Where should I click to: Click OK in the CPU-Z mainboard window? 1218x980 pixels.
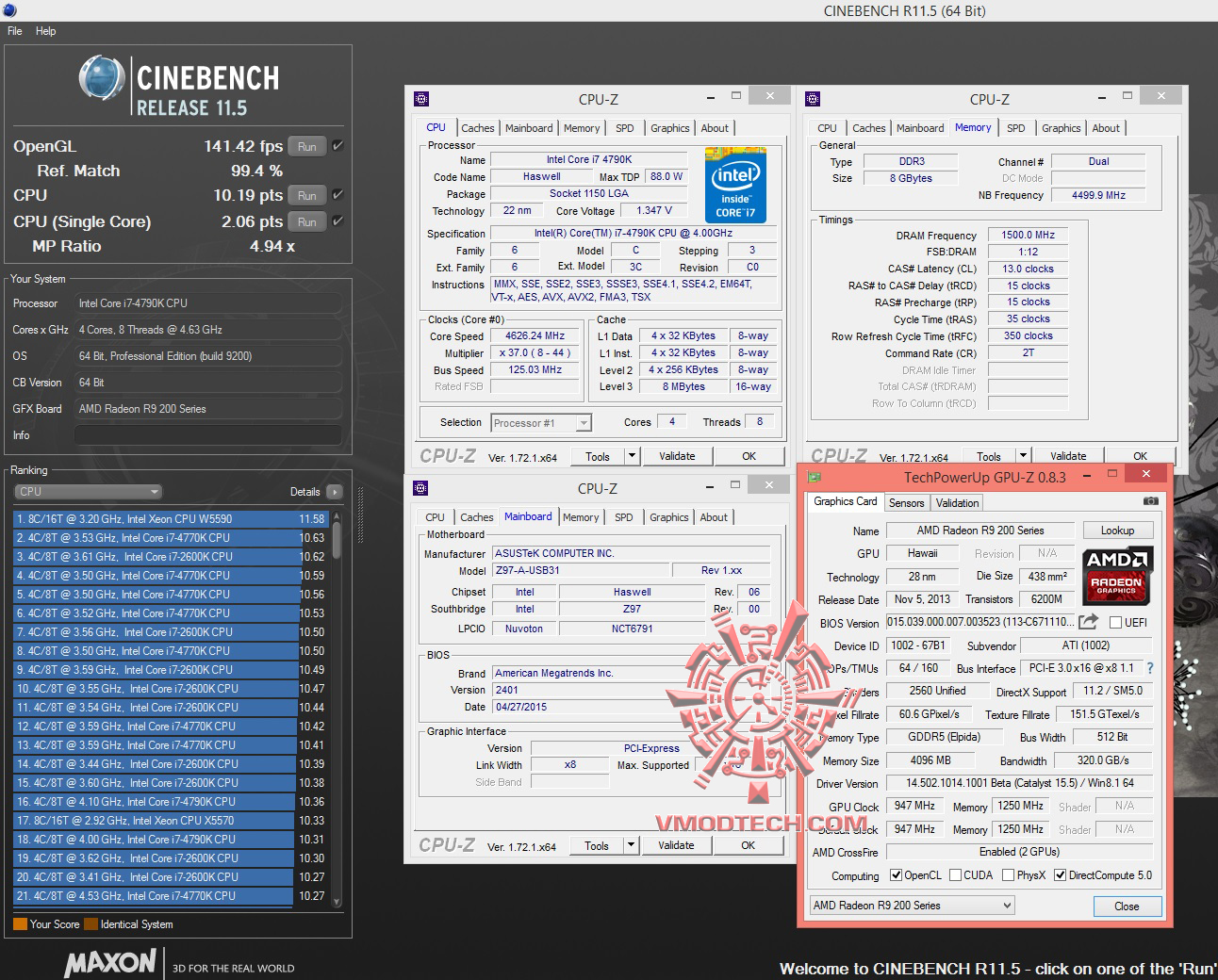(748, 845)
